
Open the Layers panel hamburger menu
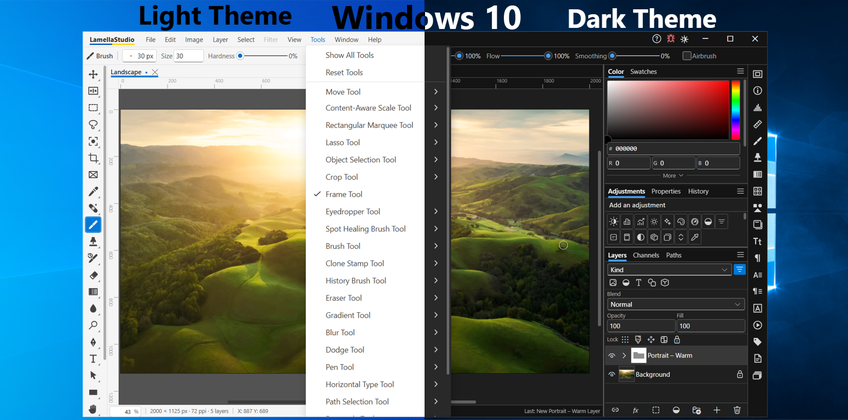click(x=740, y=255)
